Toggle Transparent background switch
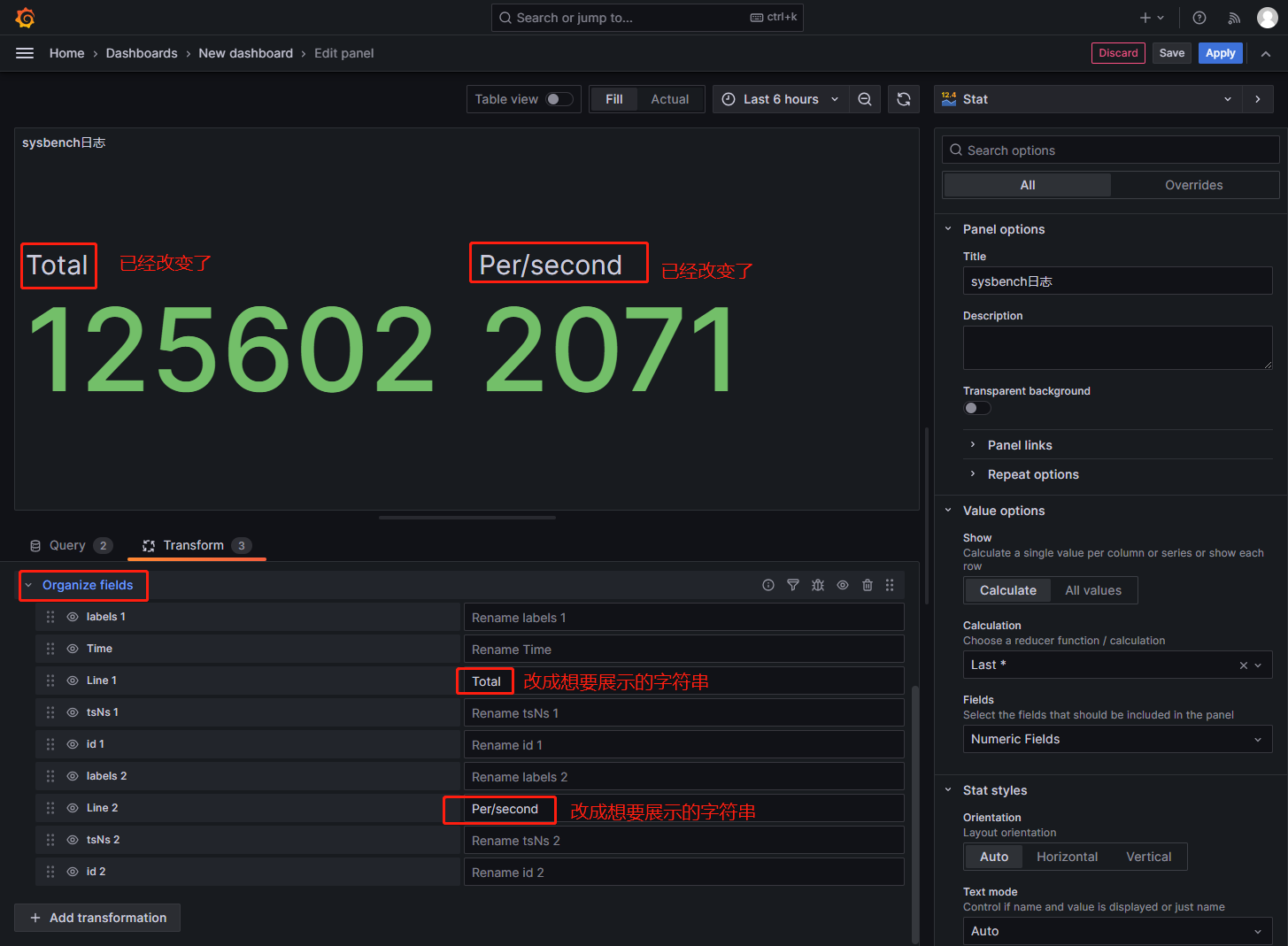This screenshot has width=1288, height=946. click(977, 408)
